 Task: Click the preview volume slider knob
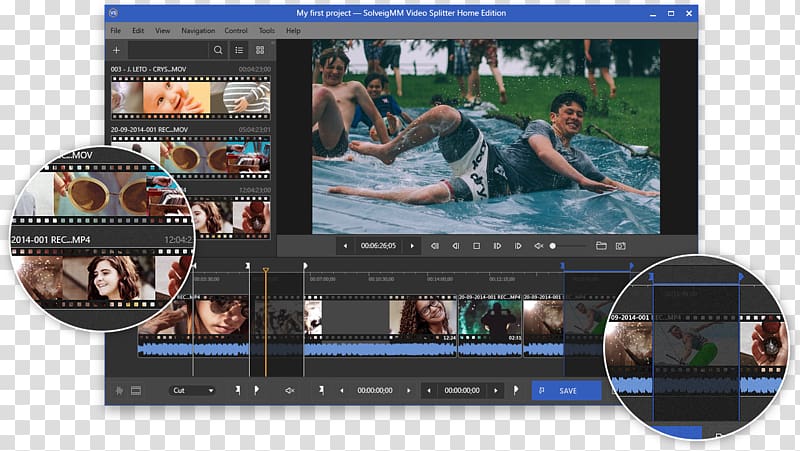(553, 246)
